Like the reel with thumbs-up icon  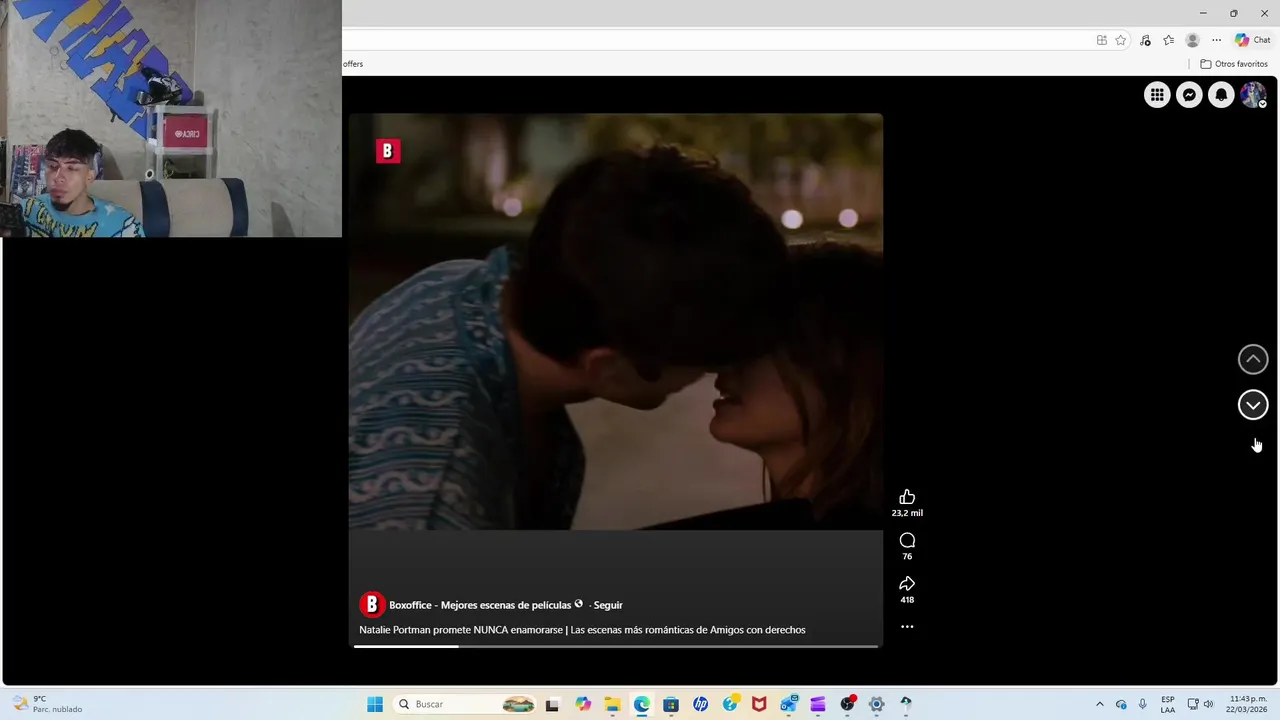907,497
